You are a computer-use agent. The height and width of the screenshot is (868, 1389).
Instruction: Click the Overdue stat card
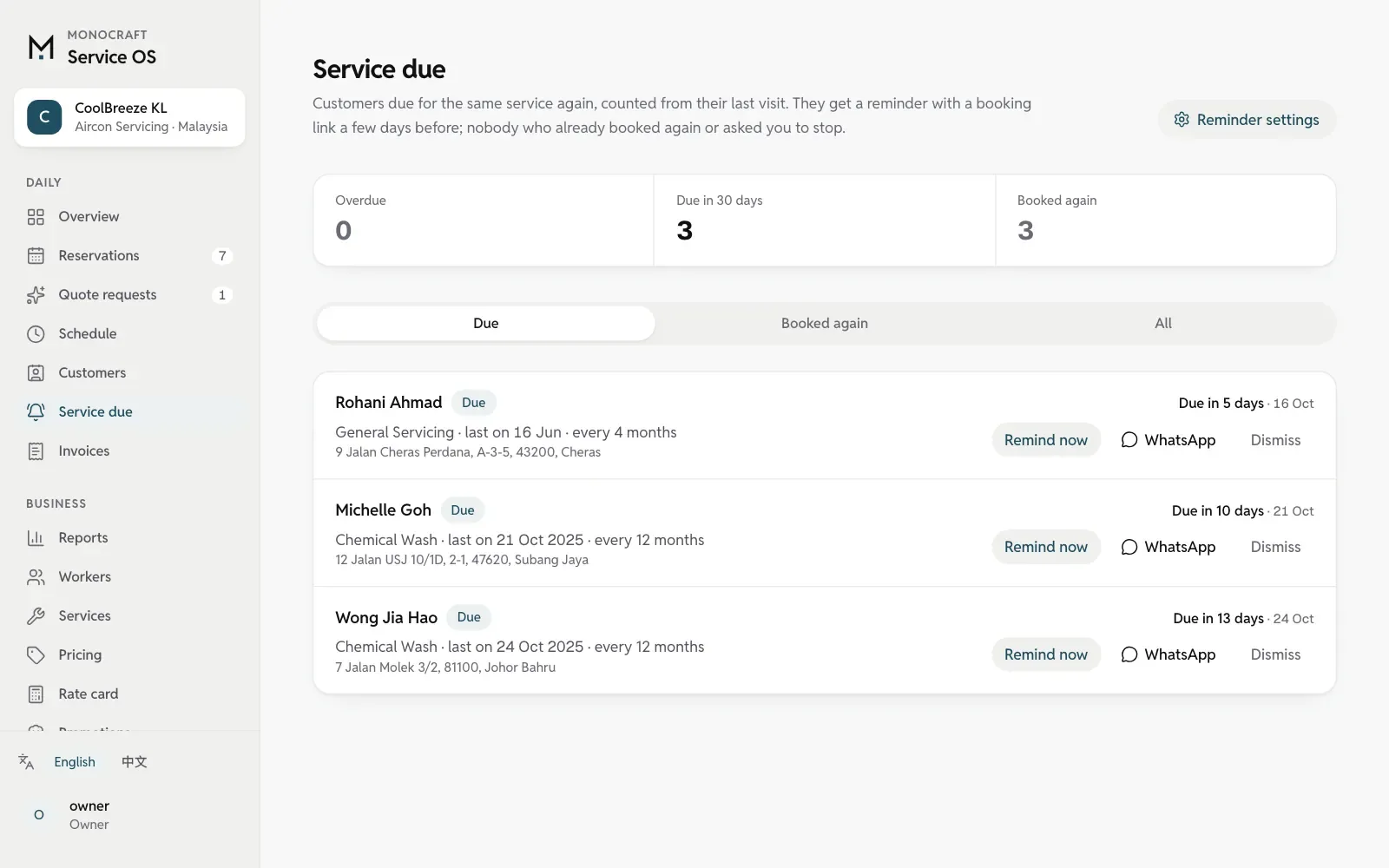pyautogui.click(x=484, y=220)
